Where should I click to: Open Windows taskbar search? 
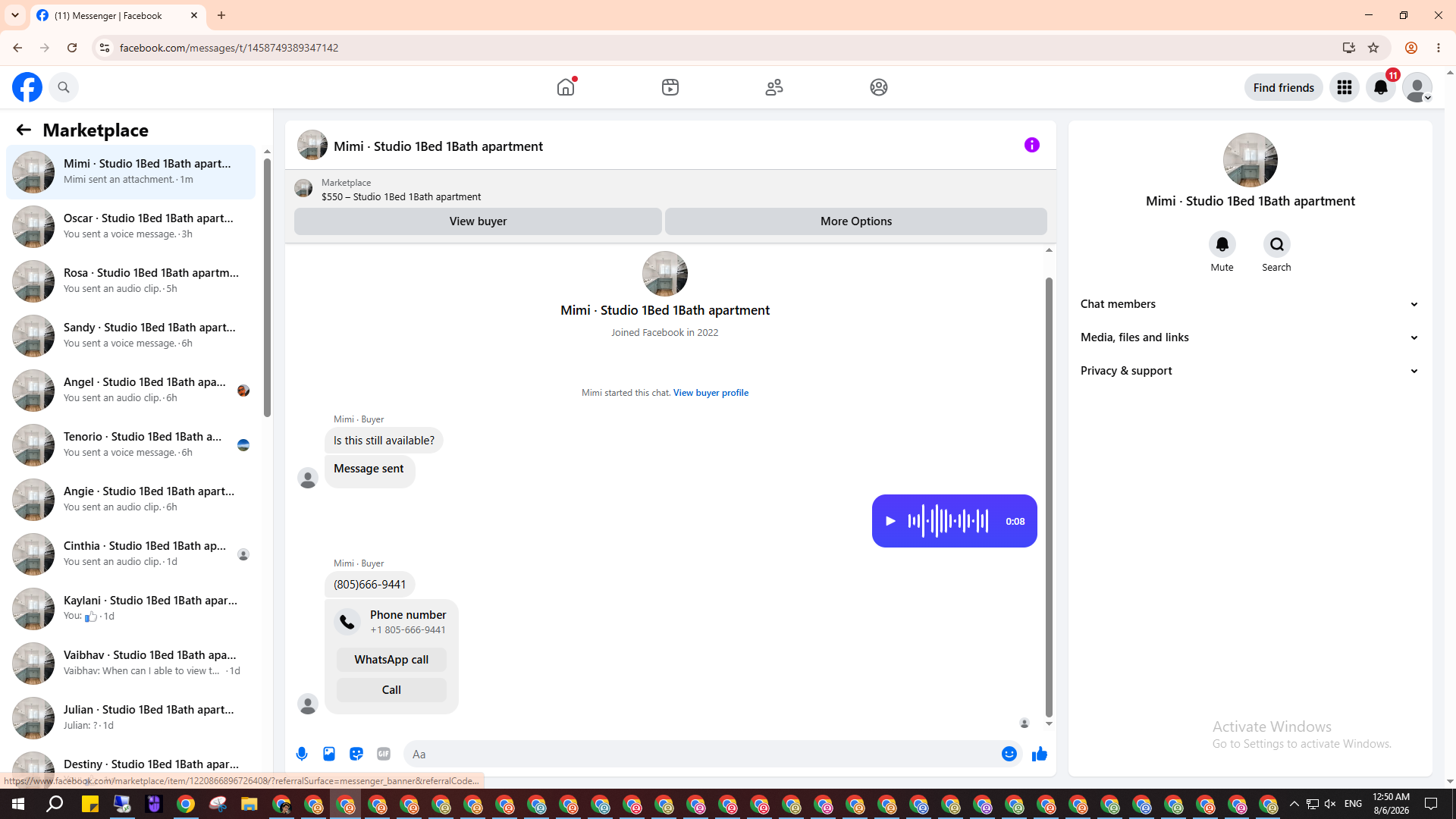point(55,804)
